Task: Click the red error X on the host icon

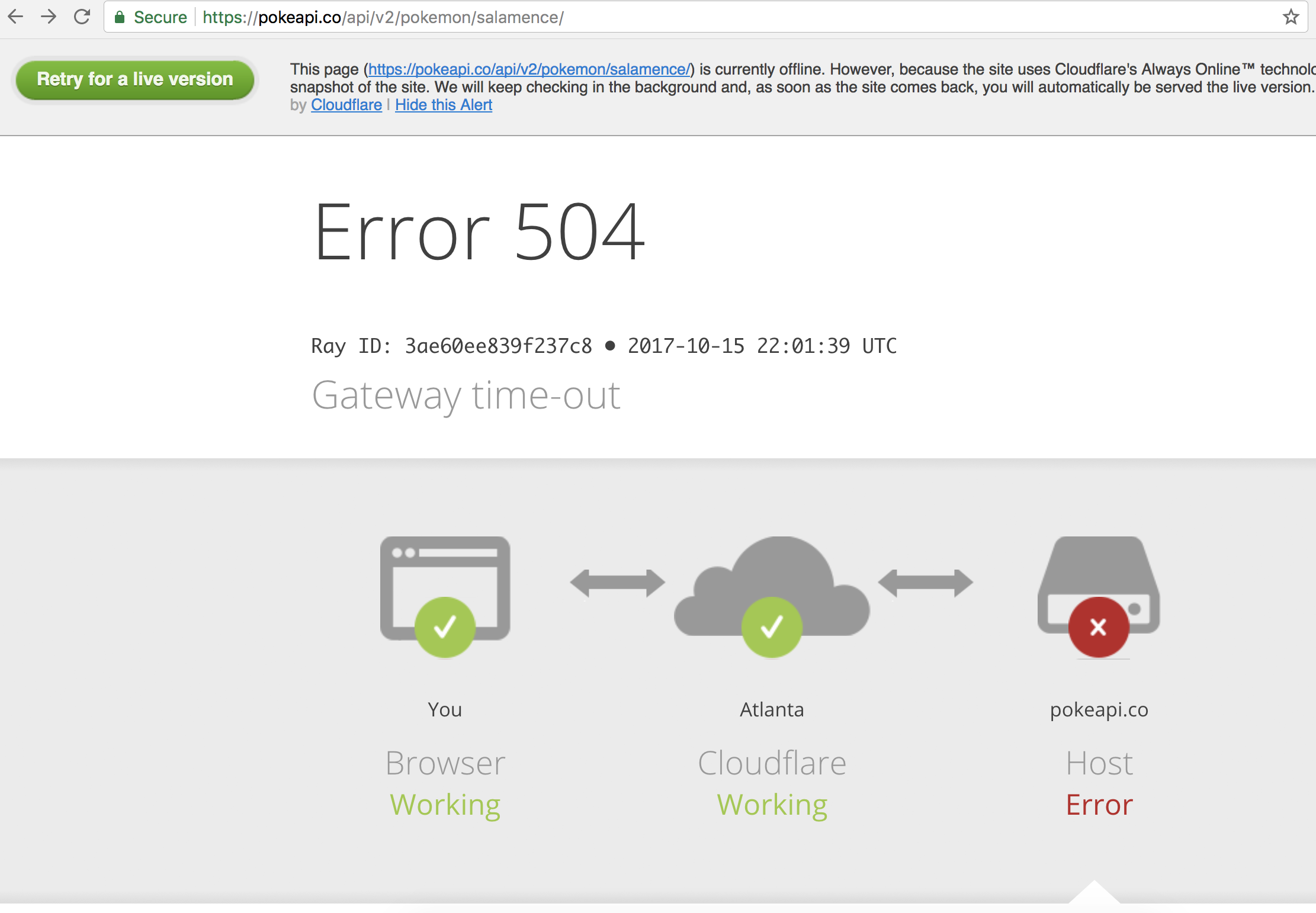Action: coord(1099,627)
